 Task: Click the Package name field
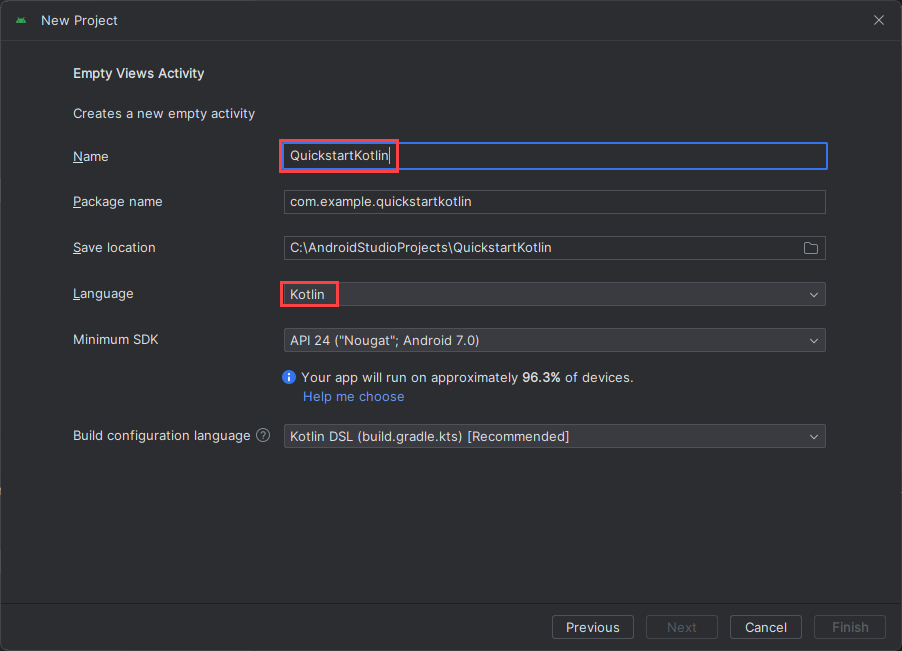click(553, 202)
